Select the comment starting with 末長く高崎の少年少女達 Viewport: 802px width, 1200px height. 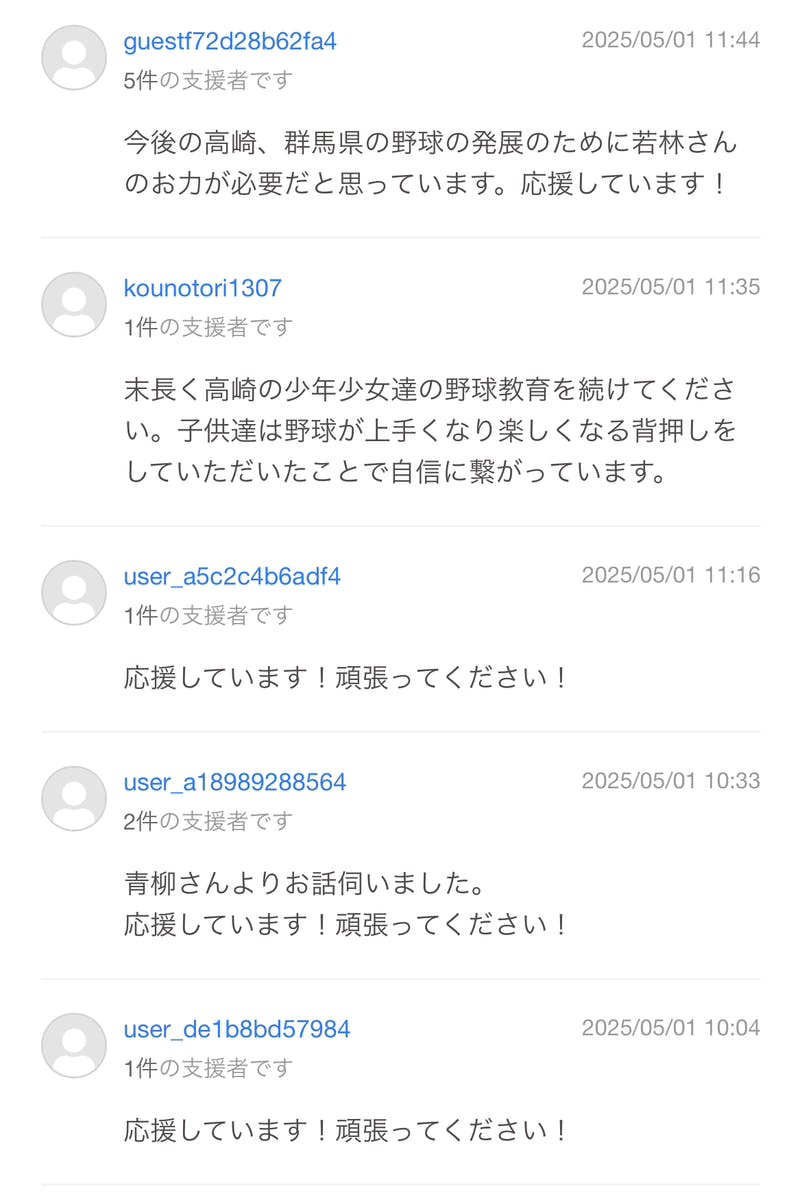(430, 430)
